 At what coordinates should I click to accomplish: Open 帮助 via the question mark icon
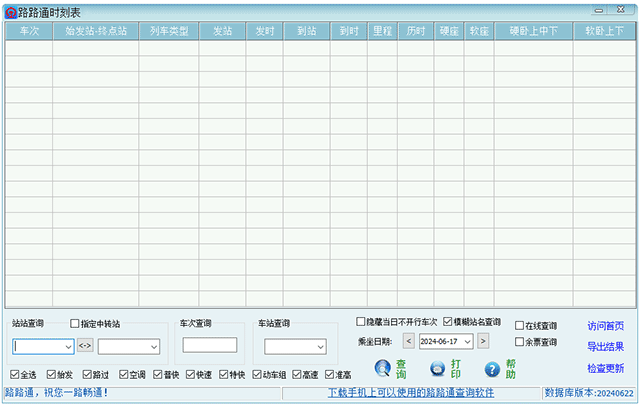coord(492,369)
